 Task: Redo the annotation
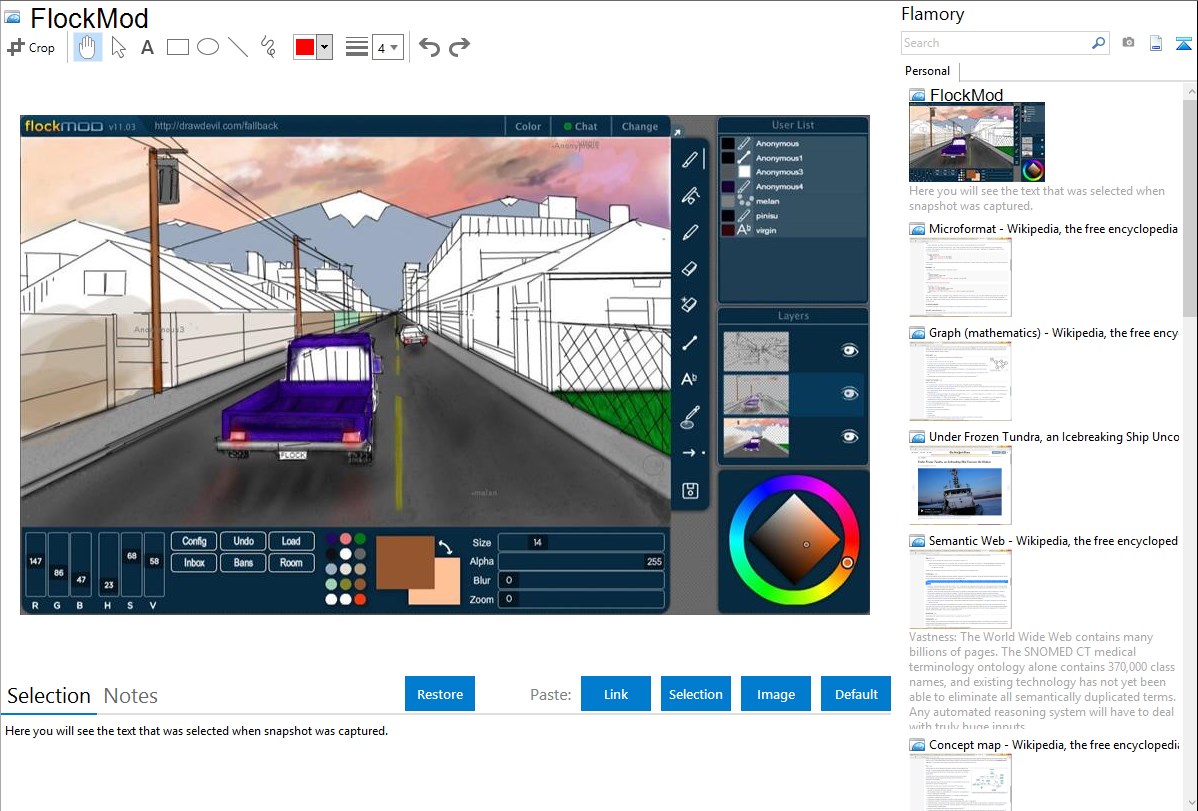(459, 47)
